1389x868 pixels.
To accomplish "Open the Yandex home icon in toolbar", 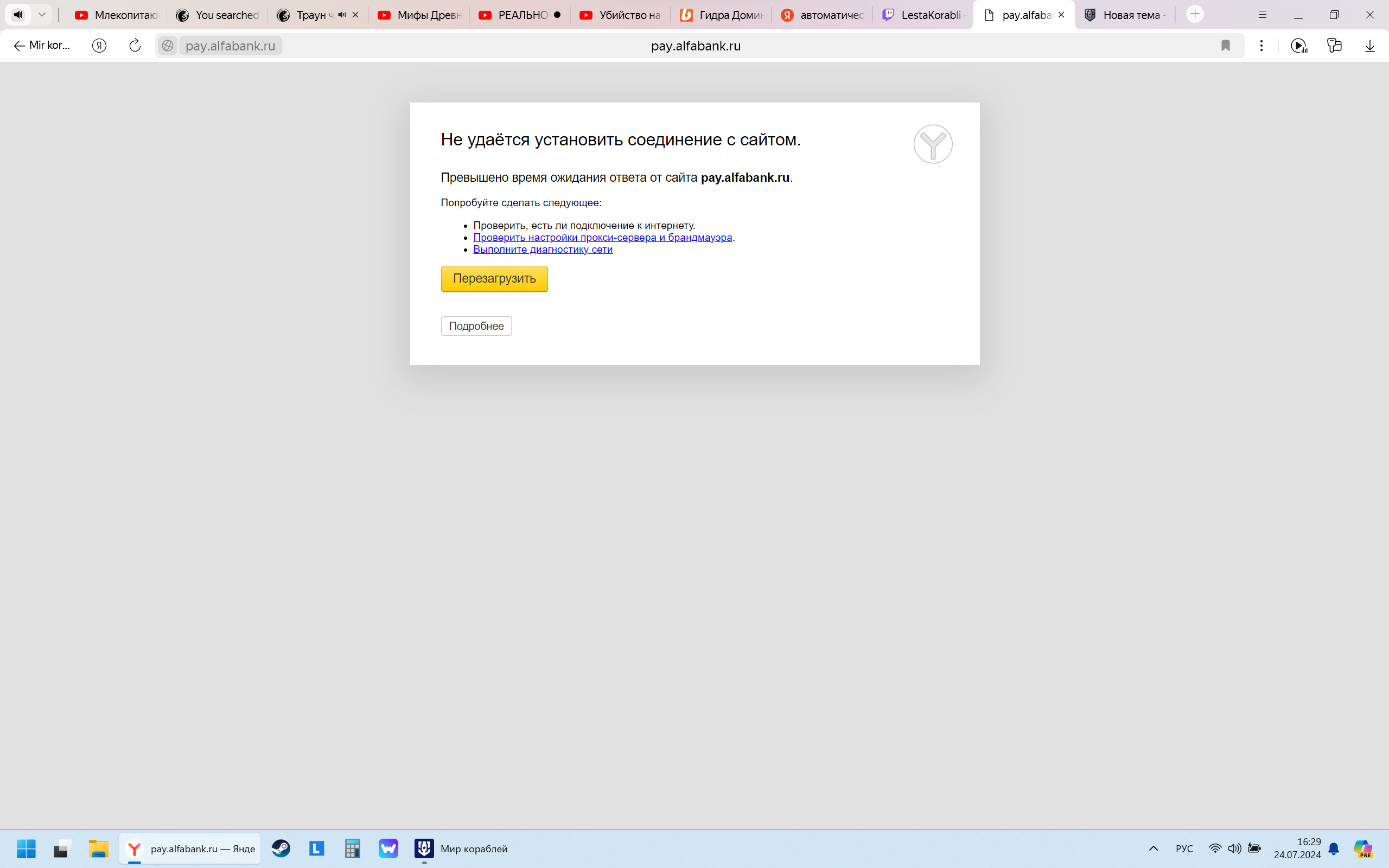I will point(99,46).
